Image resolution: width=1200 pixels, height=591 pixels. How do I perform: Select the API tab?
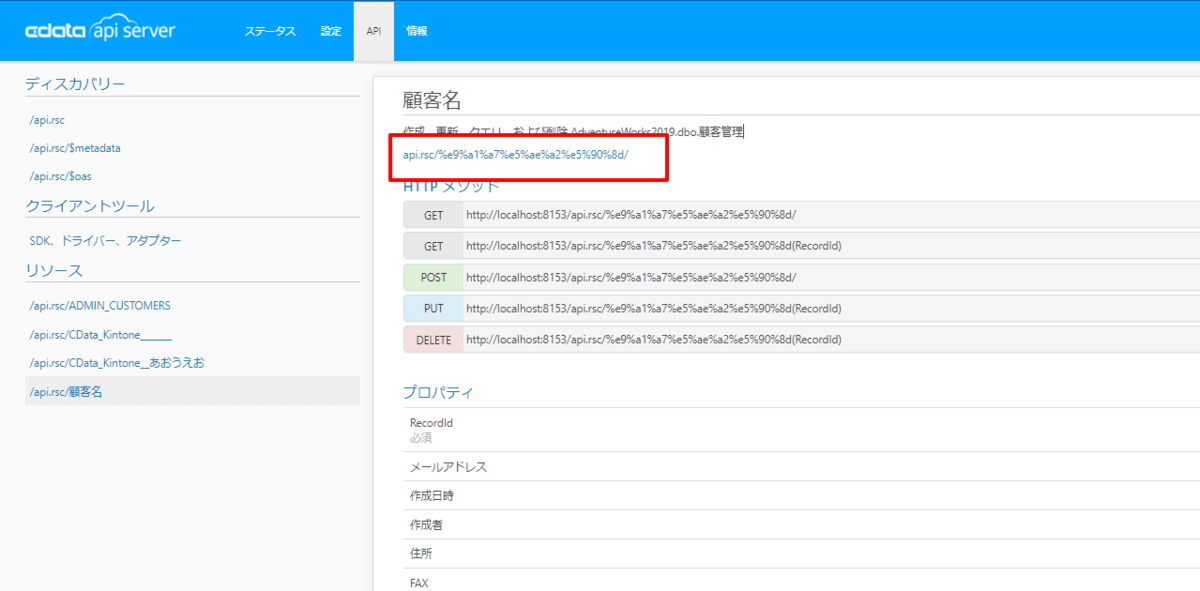click(x=374, y=31)
